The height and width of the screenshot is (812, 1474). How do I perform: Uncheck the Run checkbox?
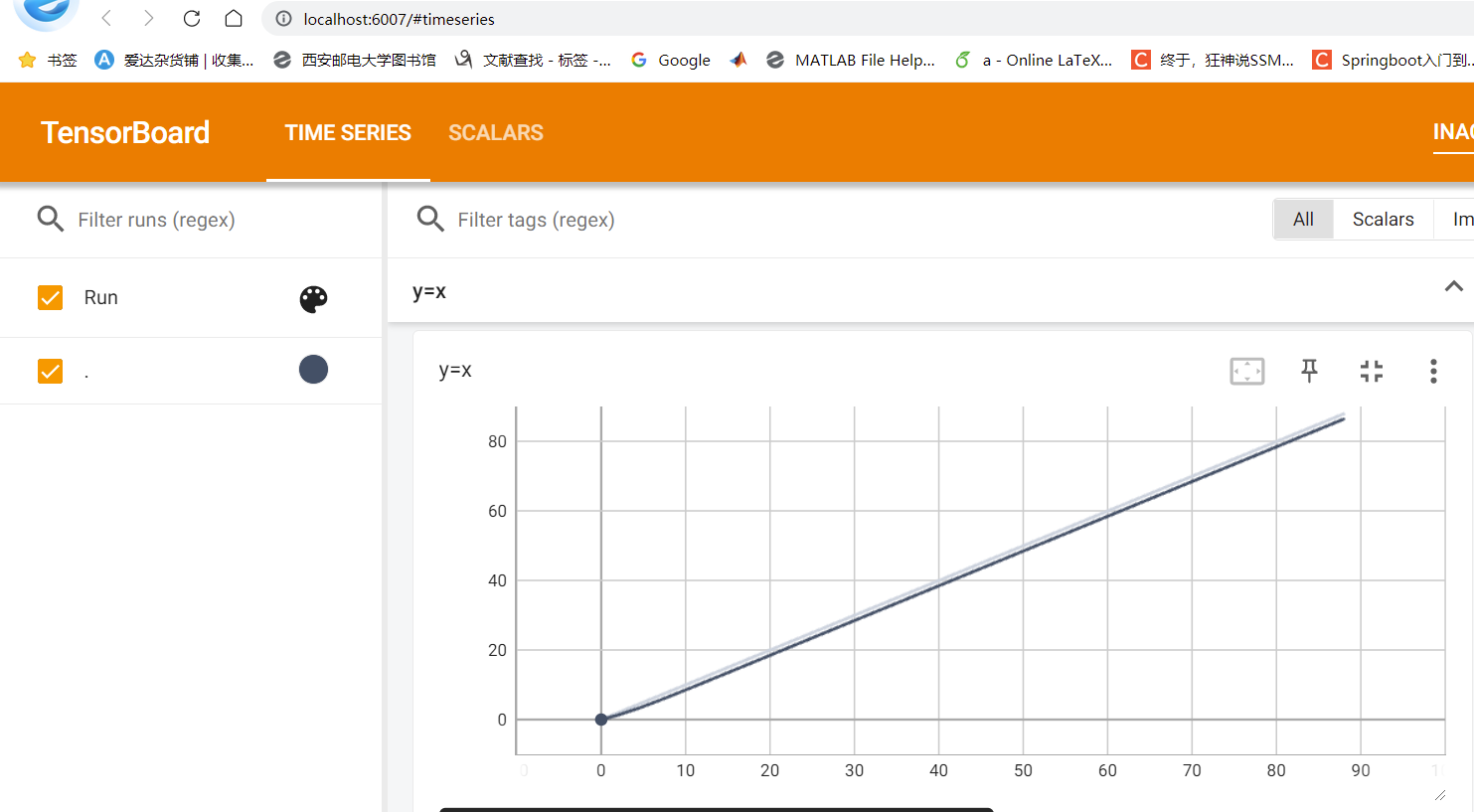click(x=50, y=297)
